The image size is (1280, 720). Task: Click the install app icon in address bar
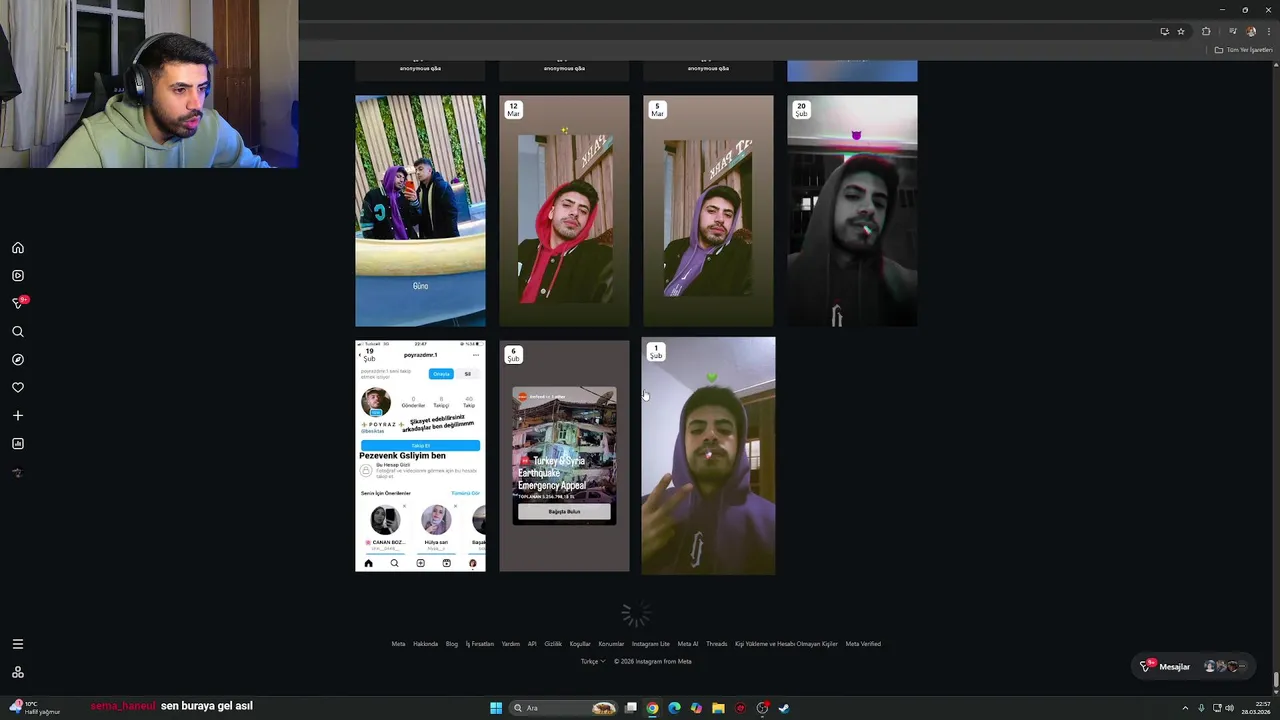pyautogui.click(x=1164, y=31)
